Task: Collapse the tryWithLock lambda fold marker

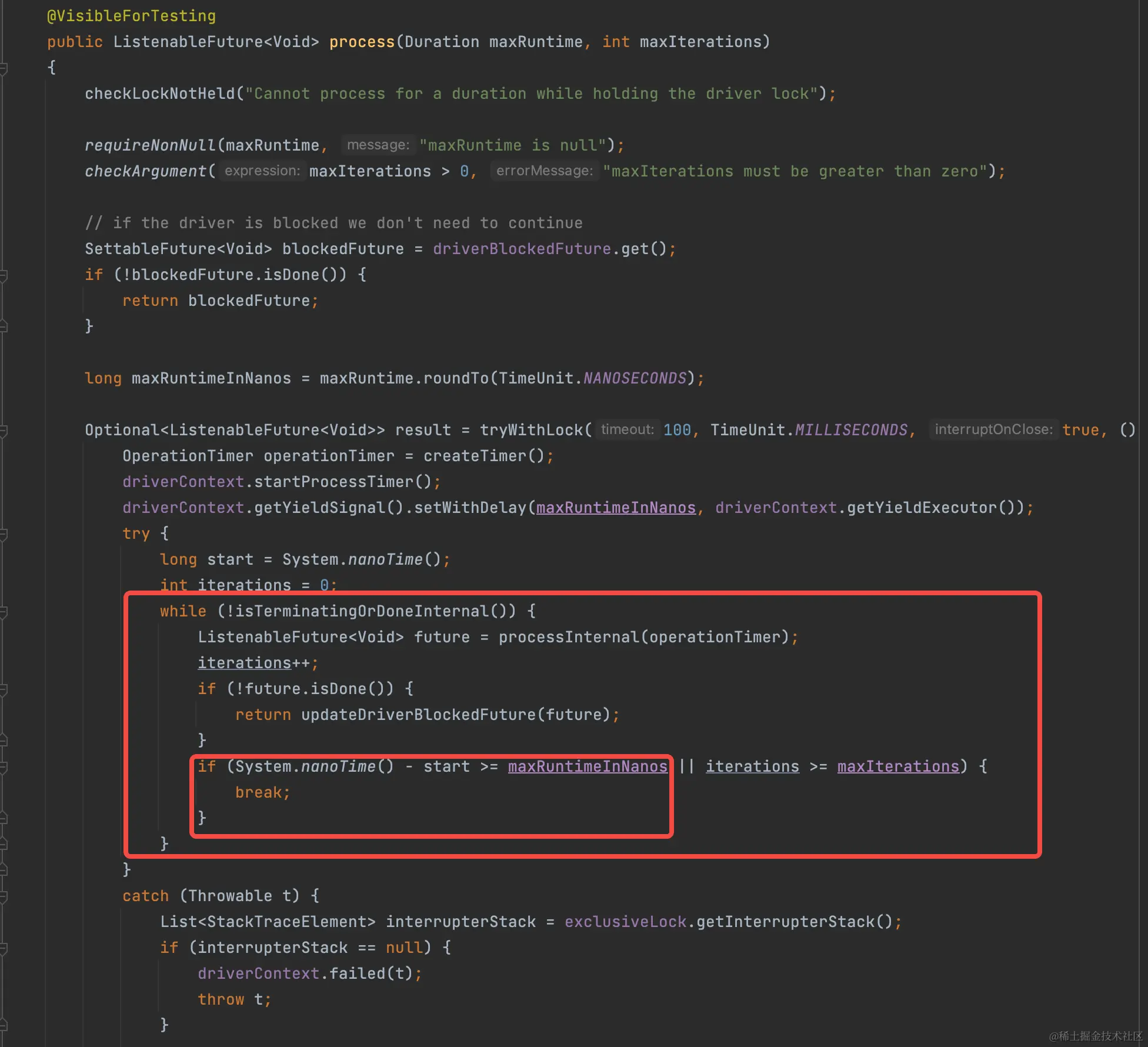Action: tap(3, 431)
